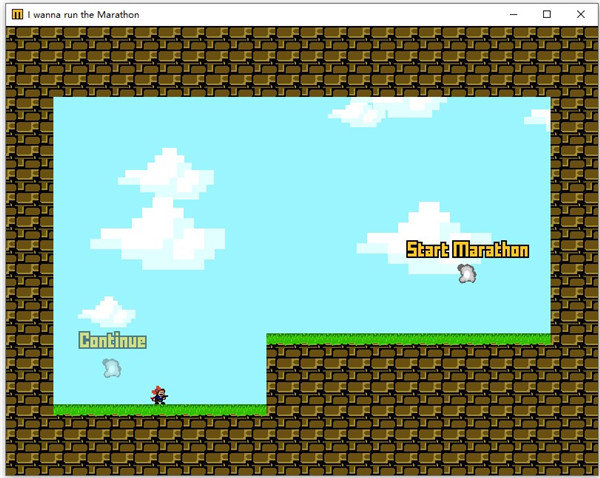Close the game window
The image size is (600, 478).
pos(580,14)
